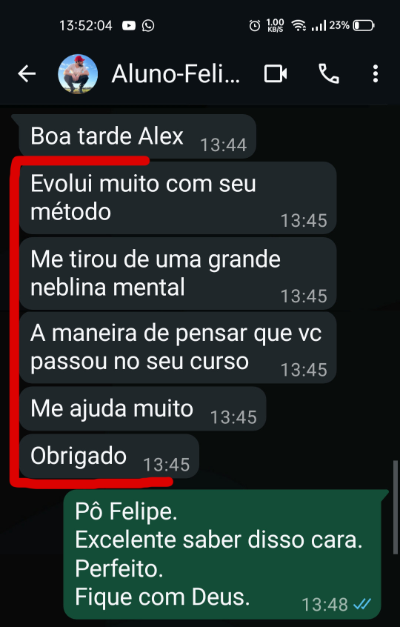Viewport: 400px width, 627px height.
Task: Select the 'A maneira de pensar' message
Action: coord(178,347)
